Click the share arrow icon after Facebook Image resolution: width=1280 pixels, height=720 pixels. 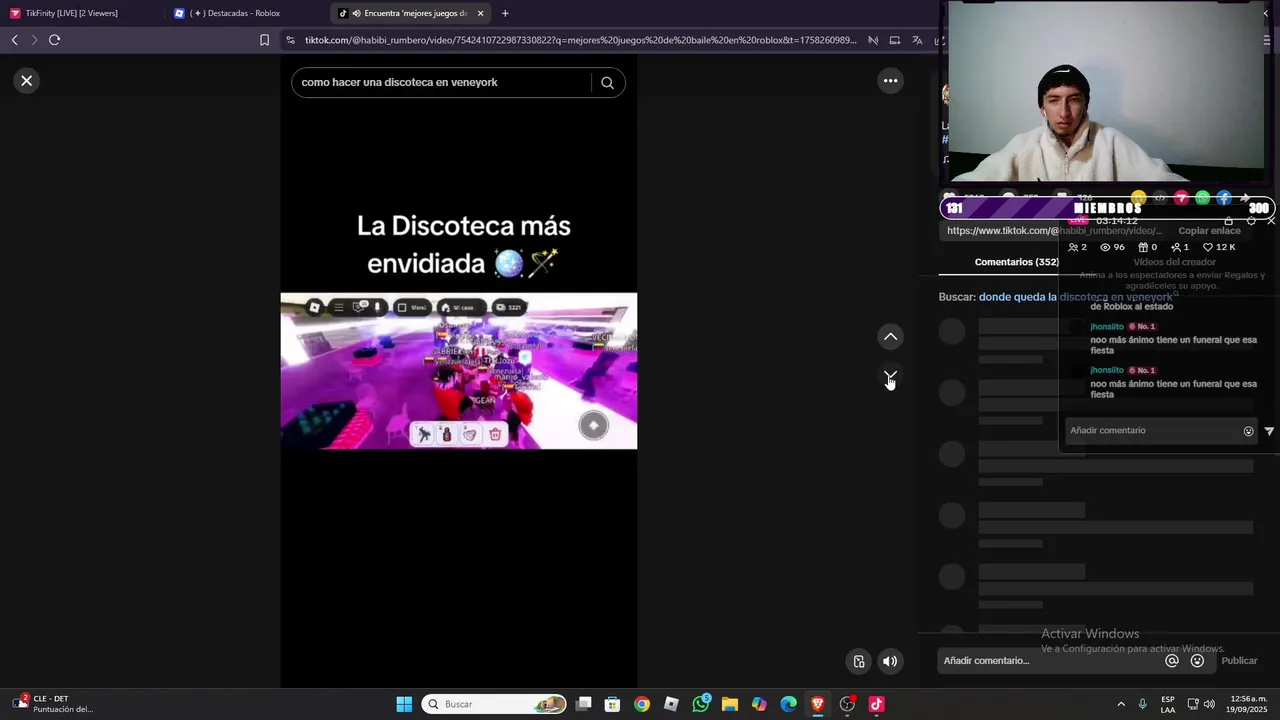point(1245,198)
